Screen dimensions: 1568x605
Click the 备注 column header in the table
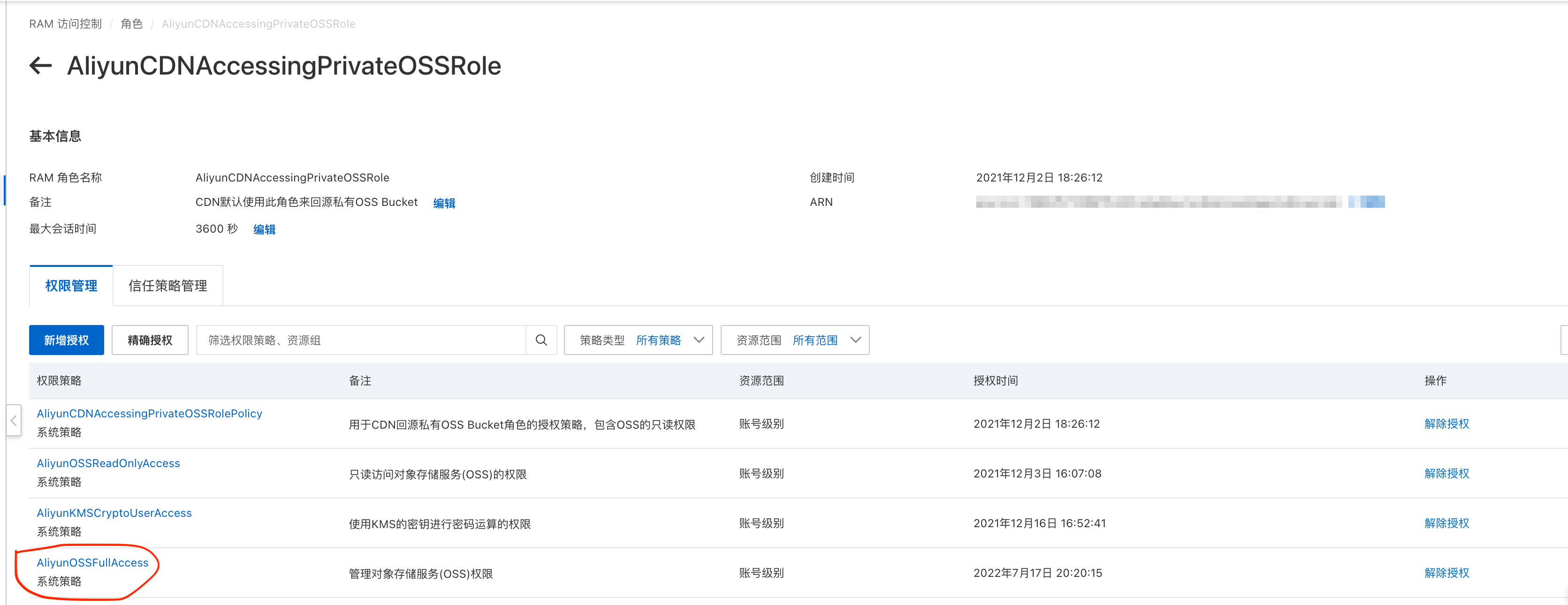pyautogui.click(x=360, y=381)
